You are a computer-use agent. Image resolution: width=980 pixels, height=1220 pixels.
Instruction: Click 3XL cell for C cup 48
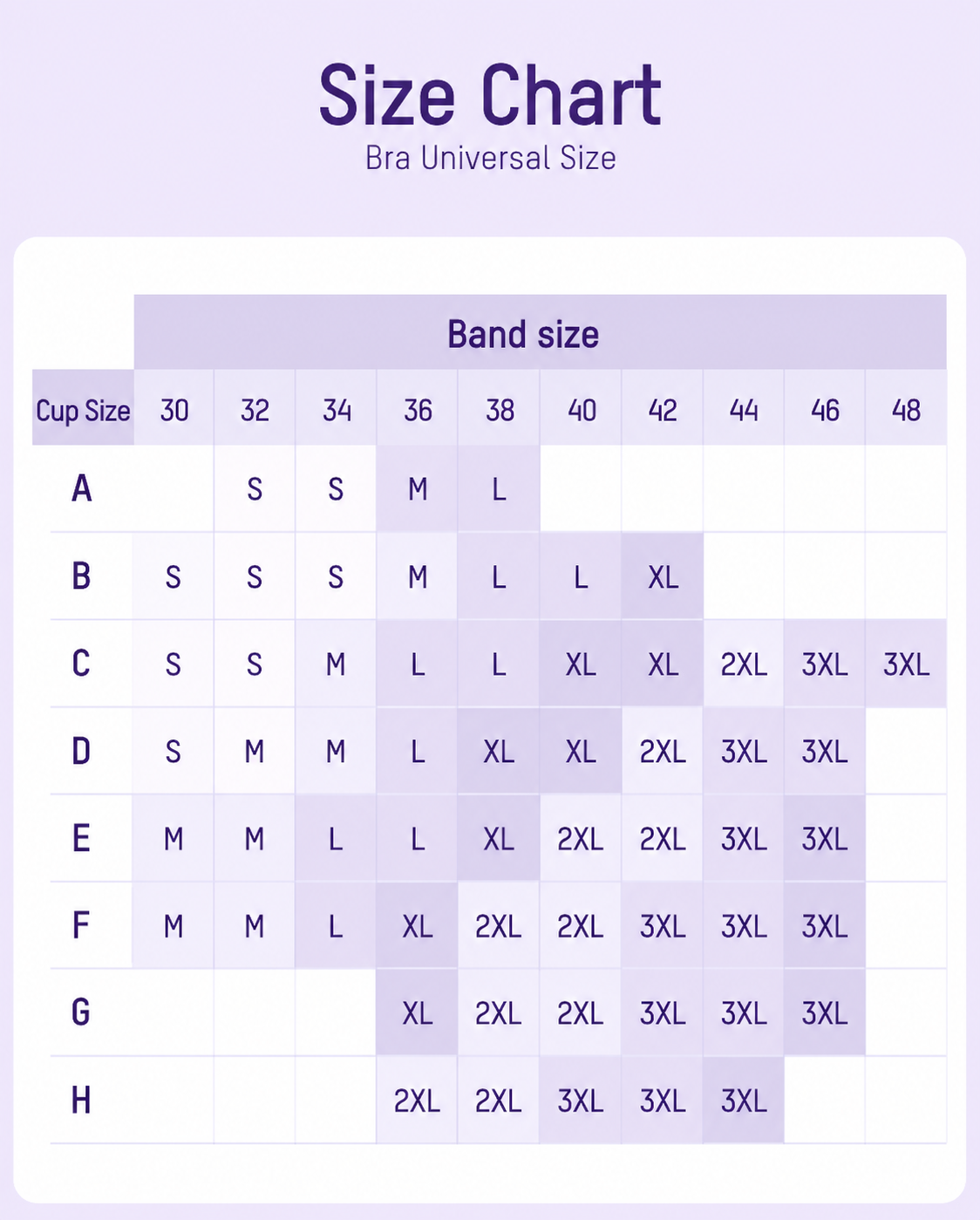(x=906, y=664)
